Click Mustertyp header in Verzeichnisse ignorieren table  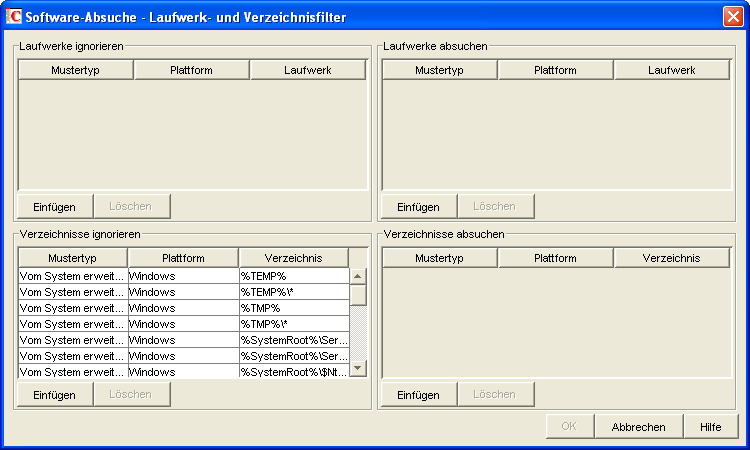pyautogui.click(x=73, y=258)
